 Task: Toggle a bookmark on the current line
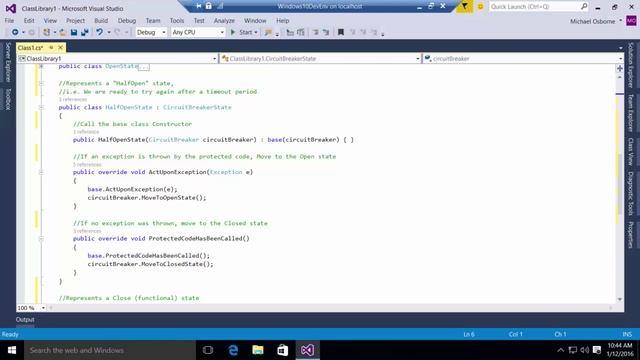341,32
